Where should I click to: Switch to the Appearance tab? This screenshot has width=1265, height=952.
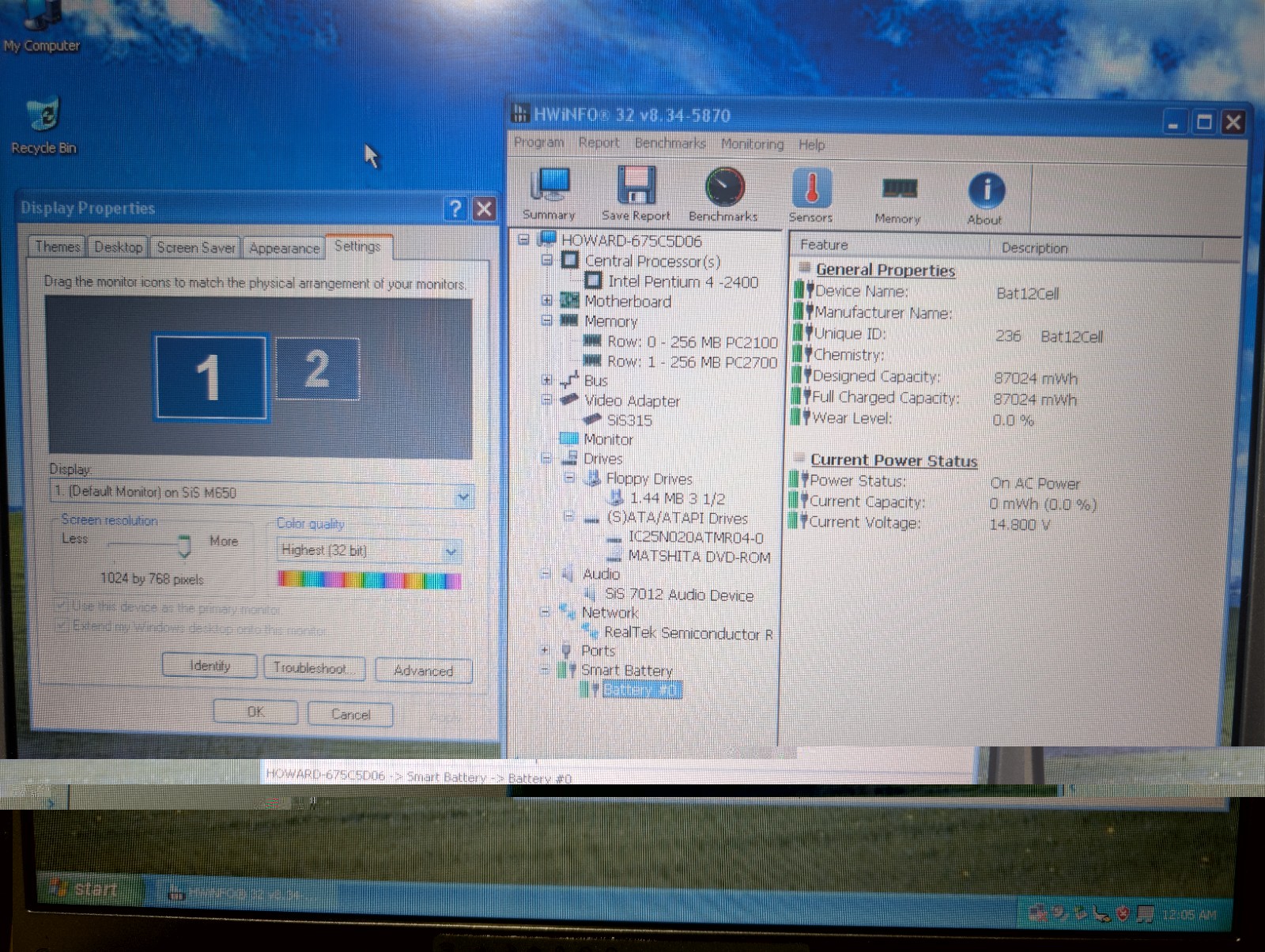284,248
